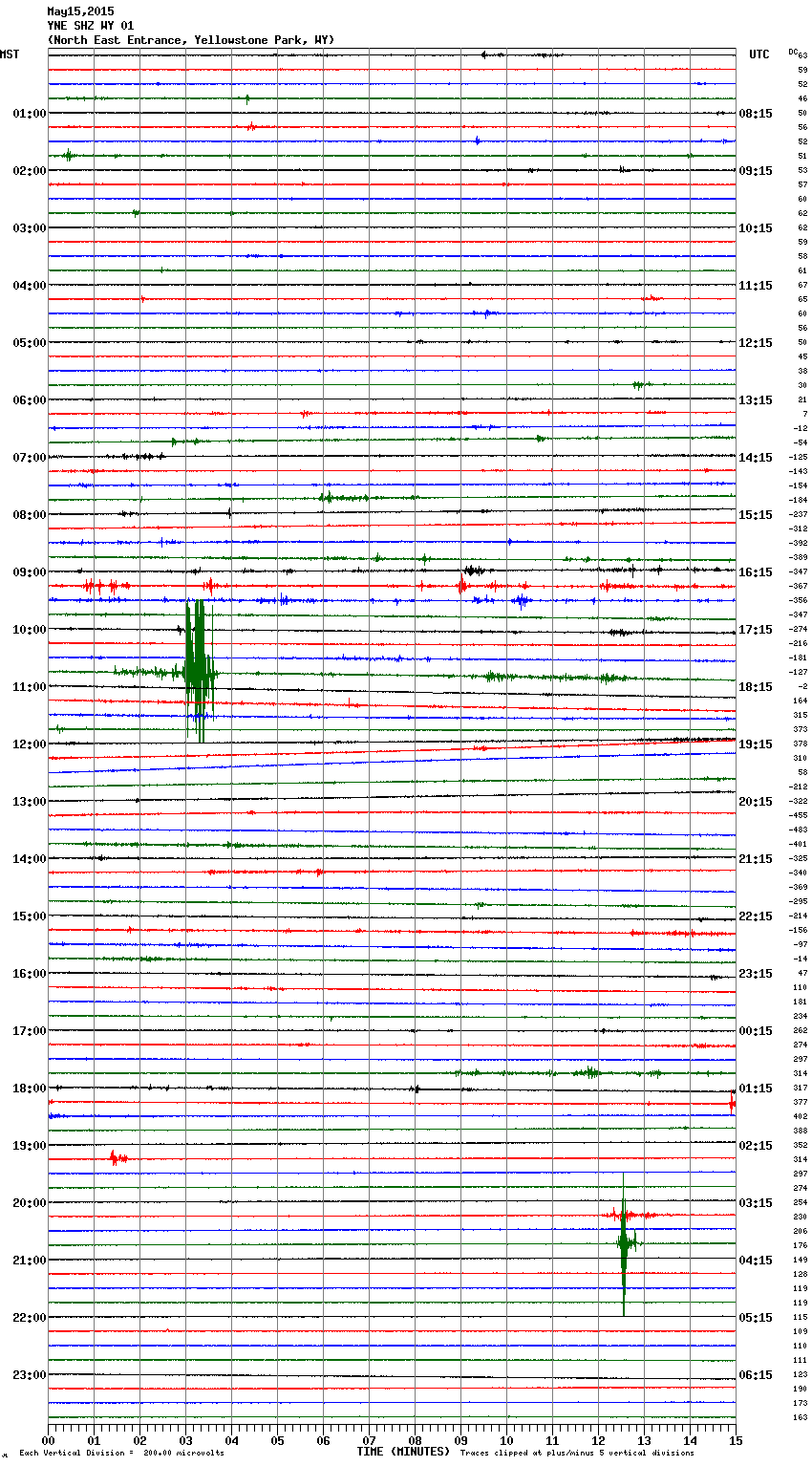Click the 05 tick label on bottom axis
812x1466 pixels.
point(277,1440)
